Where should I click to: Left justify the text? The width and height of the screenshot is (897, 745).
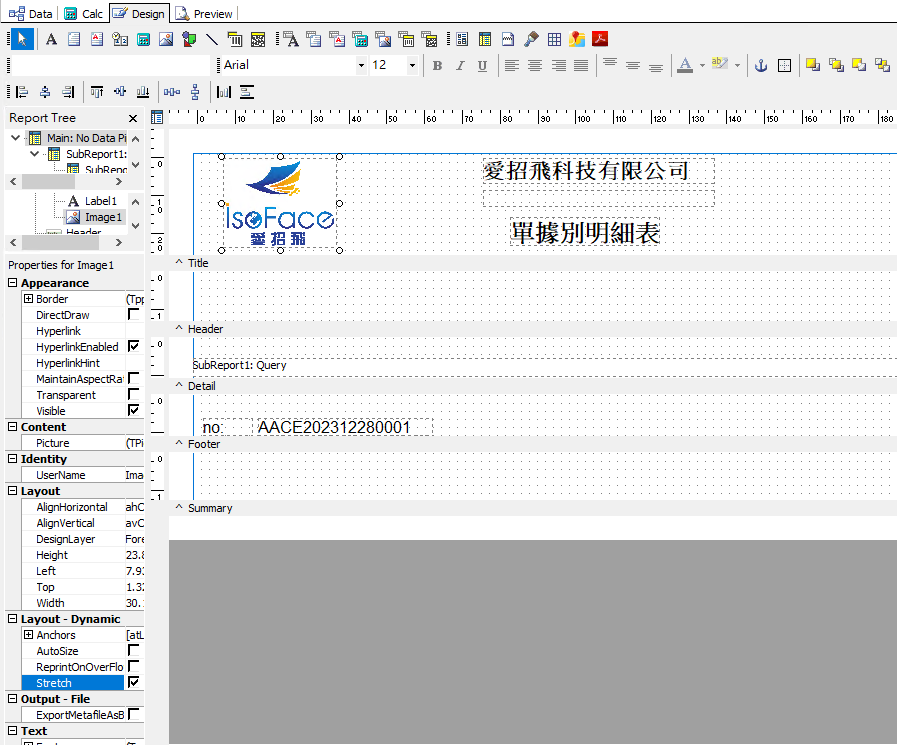coord(511,66)
